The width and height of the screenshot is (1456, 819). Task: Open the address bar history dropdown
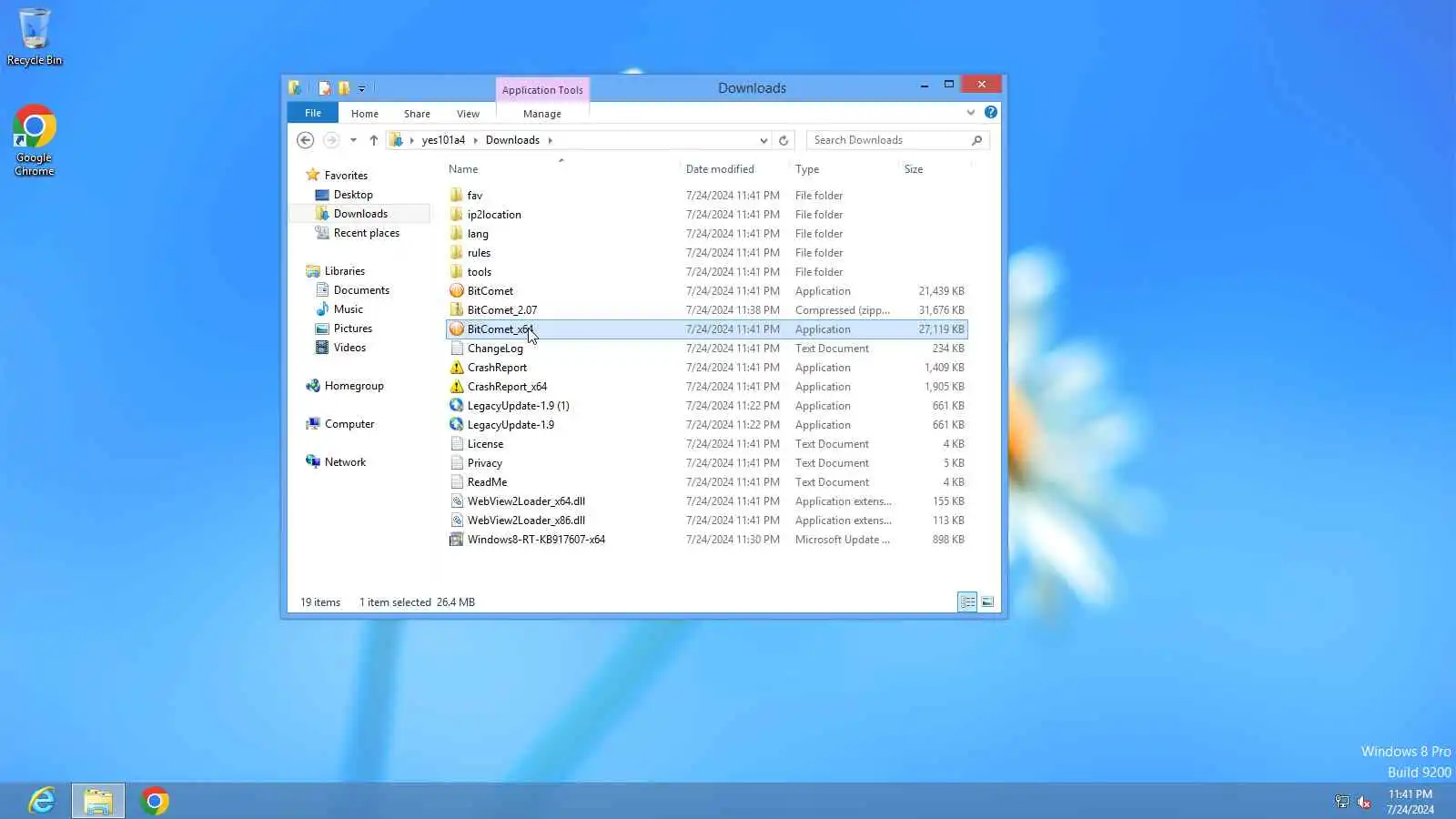click(763, 140)
